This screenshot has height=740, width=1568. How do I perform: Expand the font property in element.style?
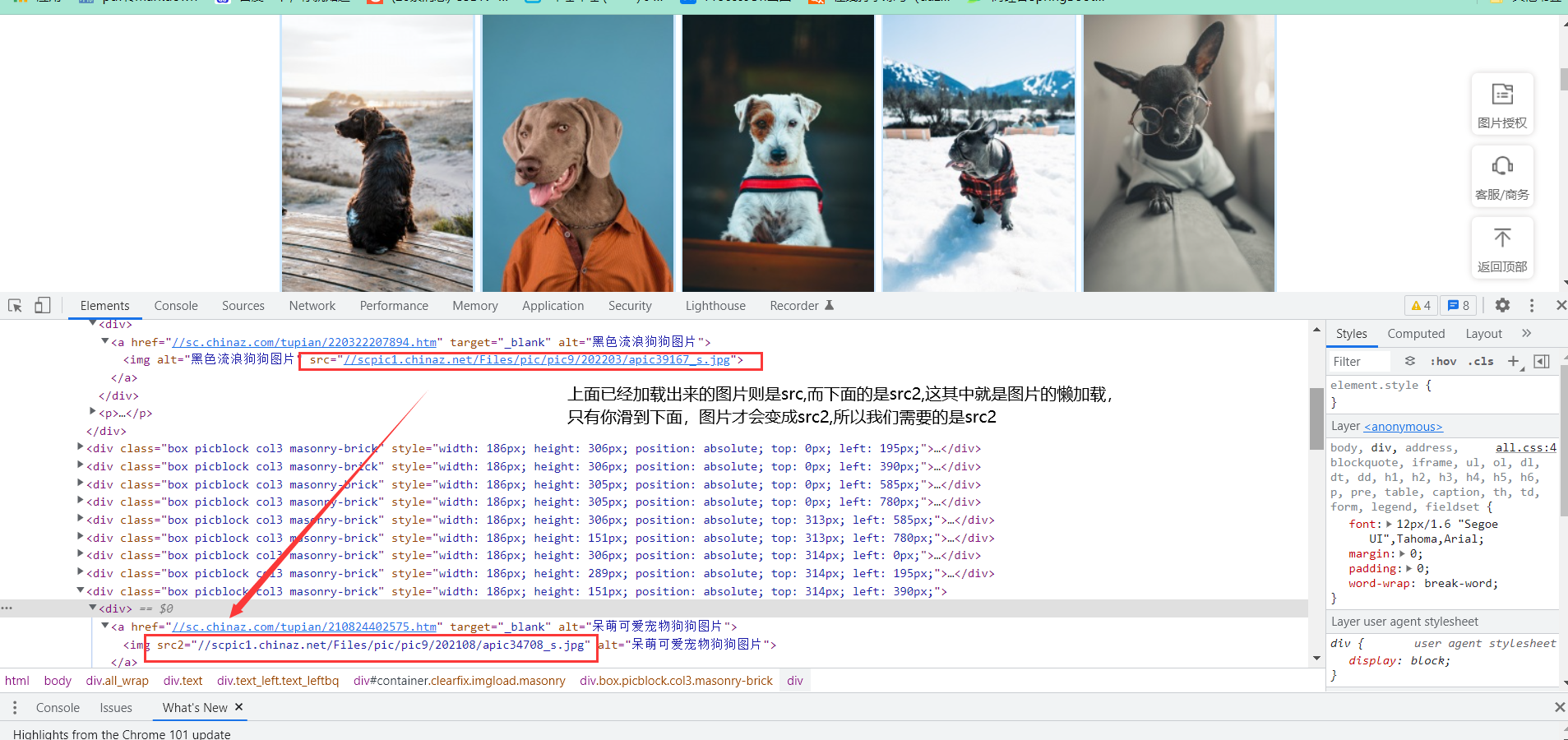pyautogui.click(x=1391, y=524)
